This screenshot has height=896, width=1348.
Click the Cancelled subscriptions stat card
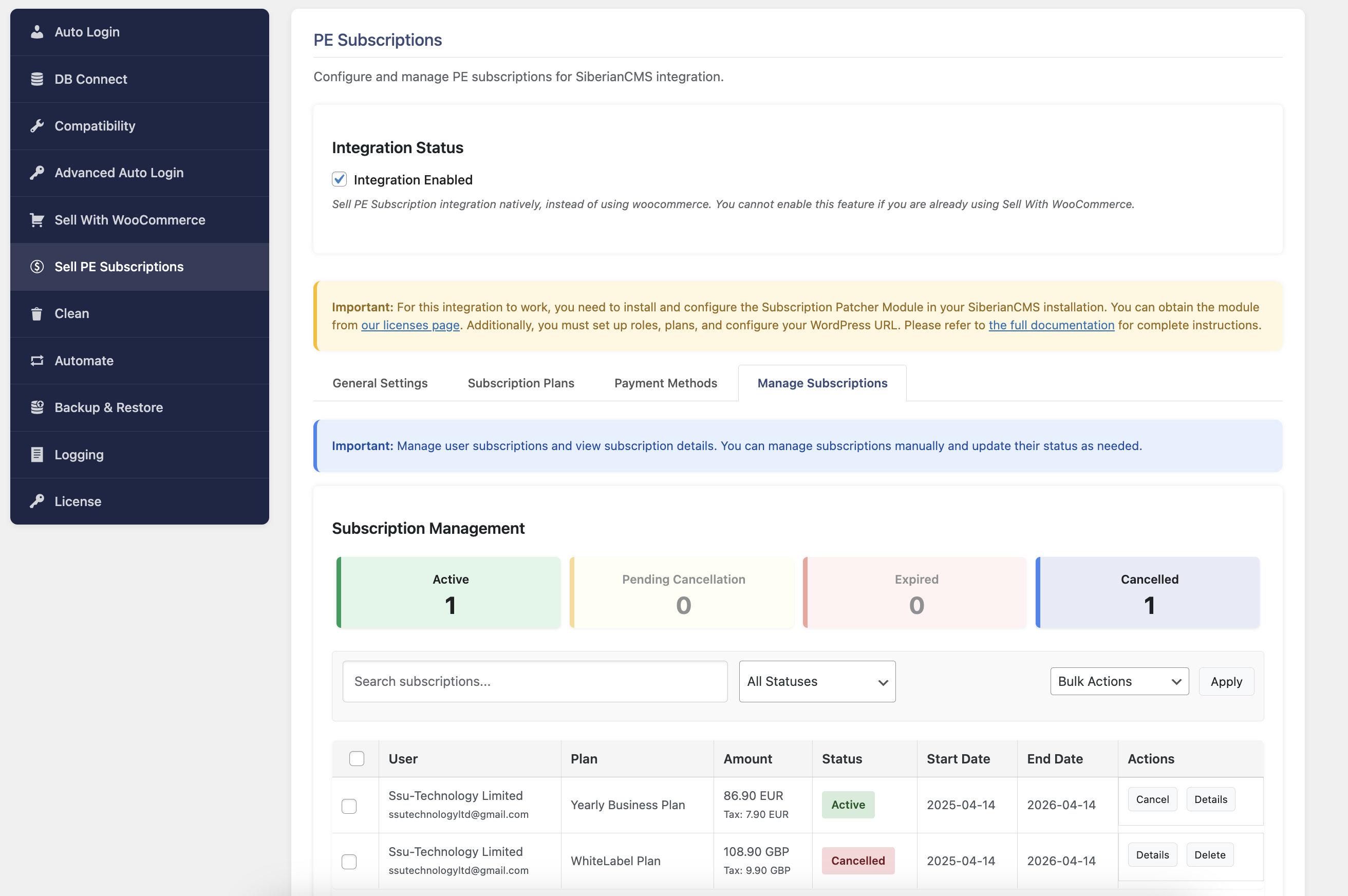point(1148,592)
